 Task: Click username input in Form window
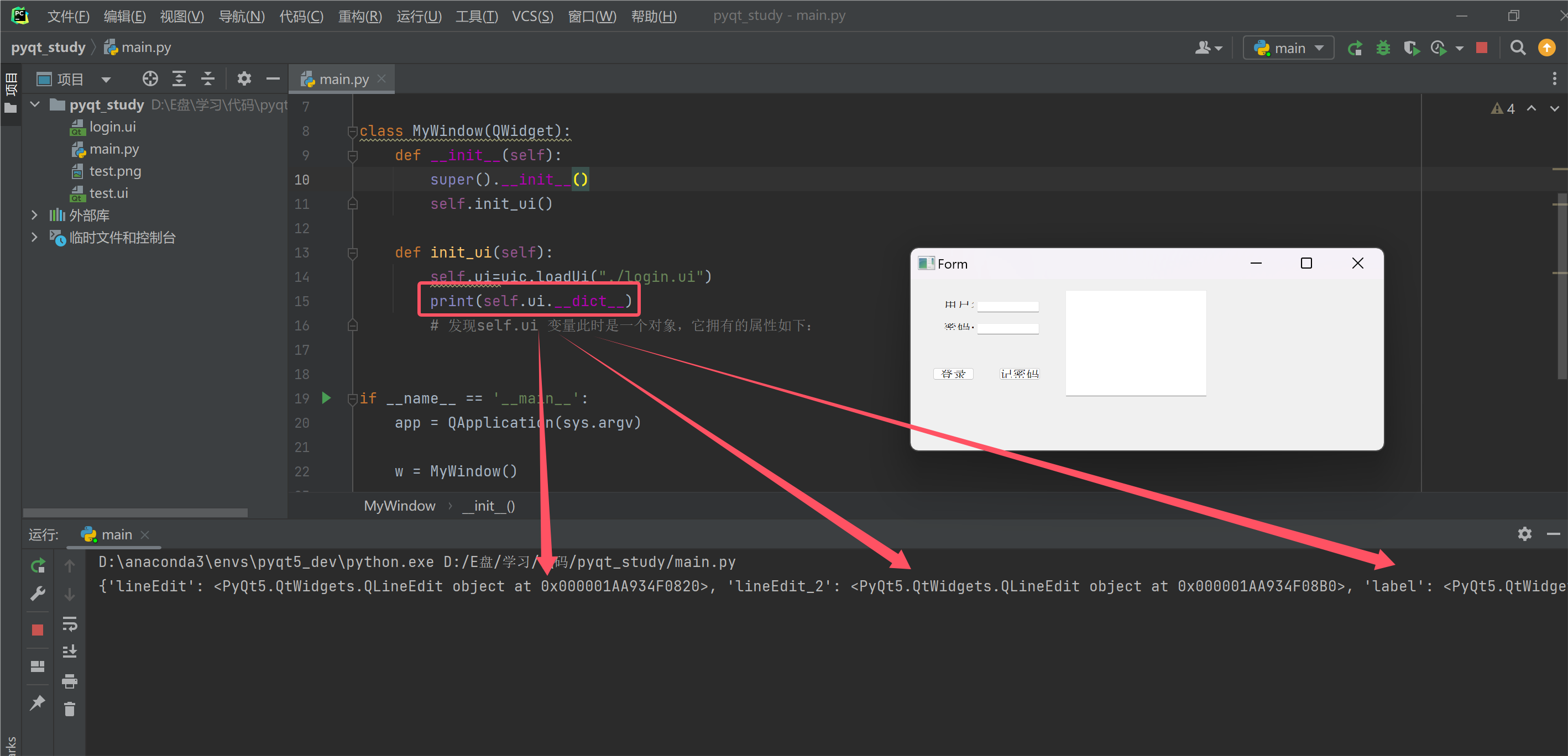[1008, 306]
